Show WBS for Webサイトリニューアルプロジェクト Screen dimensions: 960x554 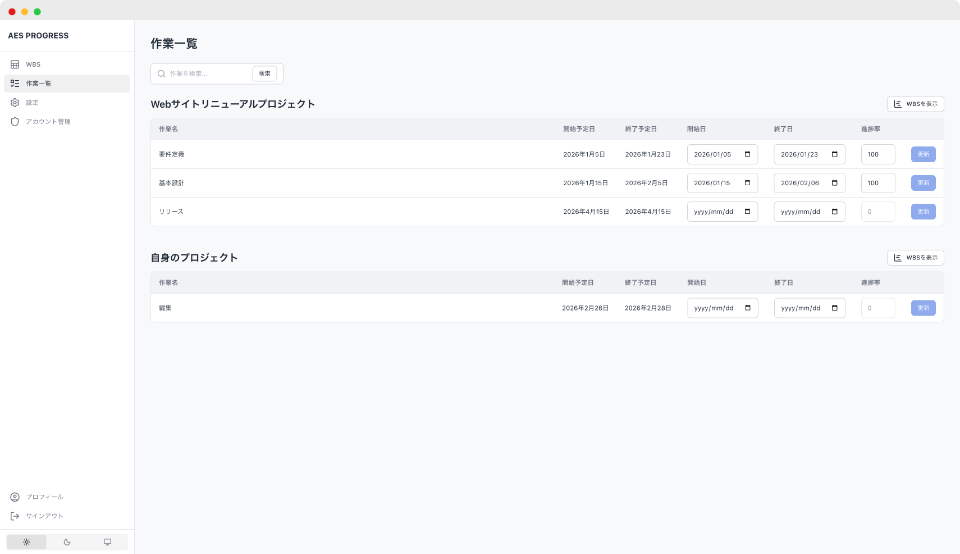click(915, 104)
